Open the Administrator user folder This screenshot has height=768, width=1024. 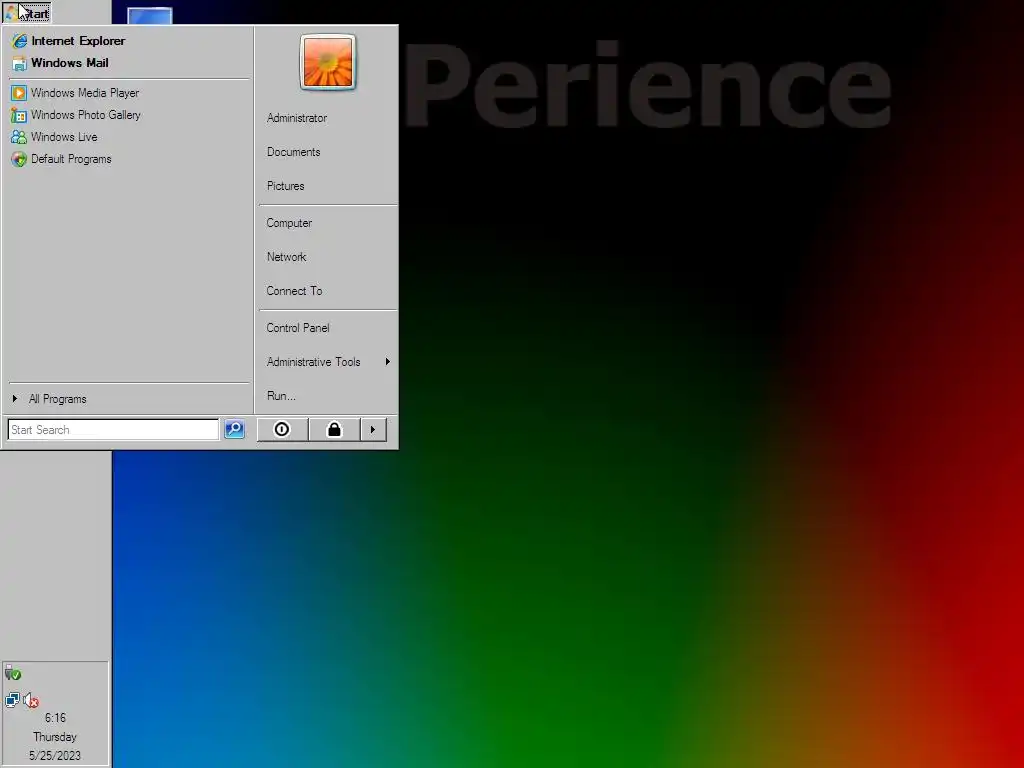coord(328,118)
